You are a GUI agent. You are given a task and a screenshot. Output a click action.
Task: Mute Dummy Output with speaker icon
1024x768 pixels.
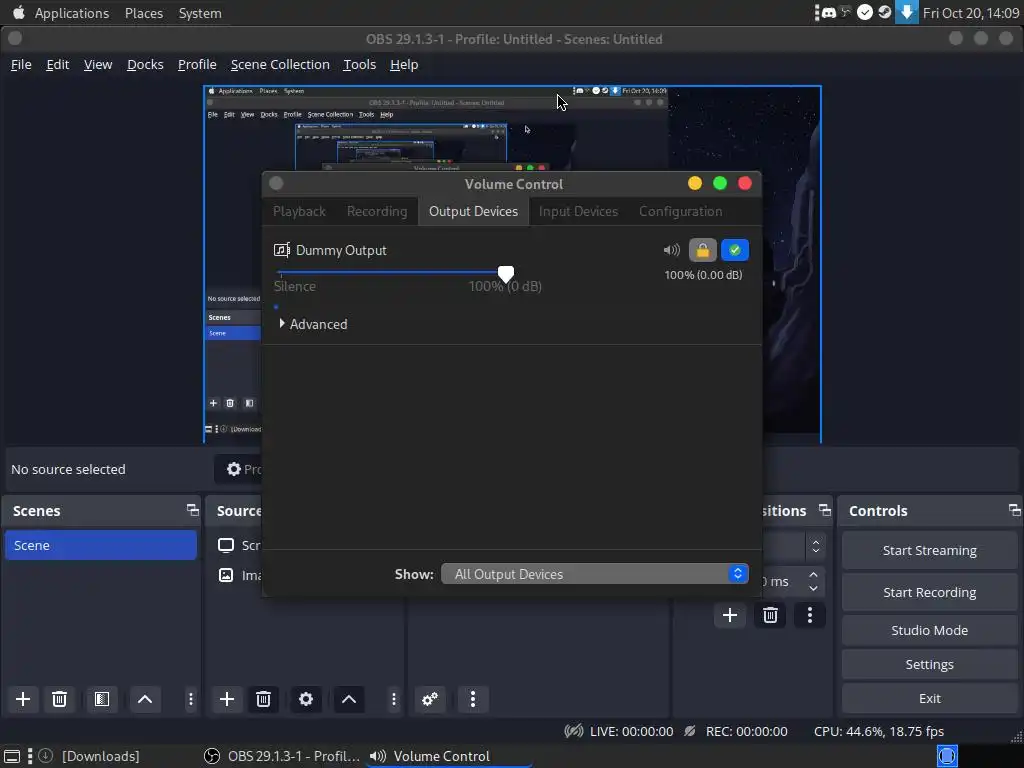671,250
